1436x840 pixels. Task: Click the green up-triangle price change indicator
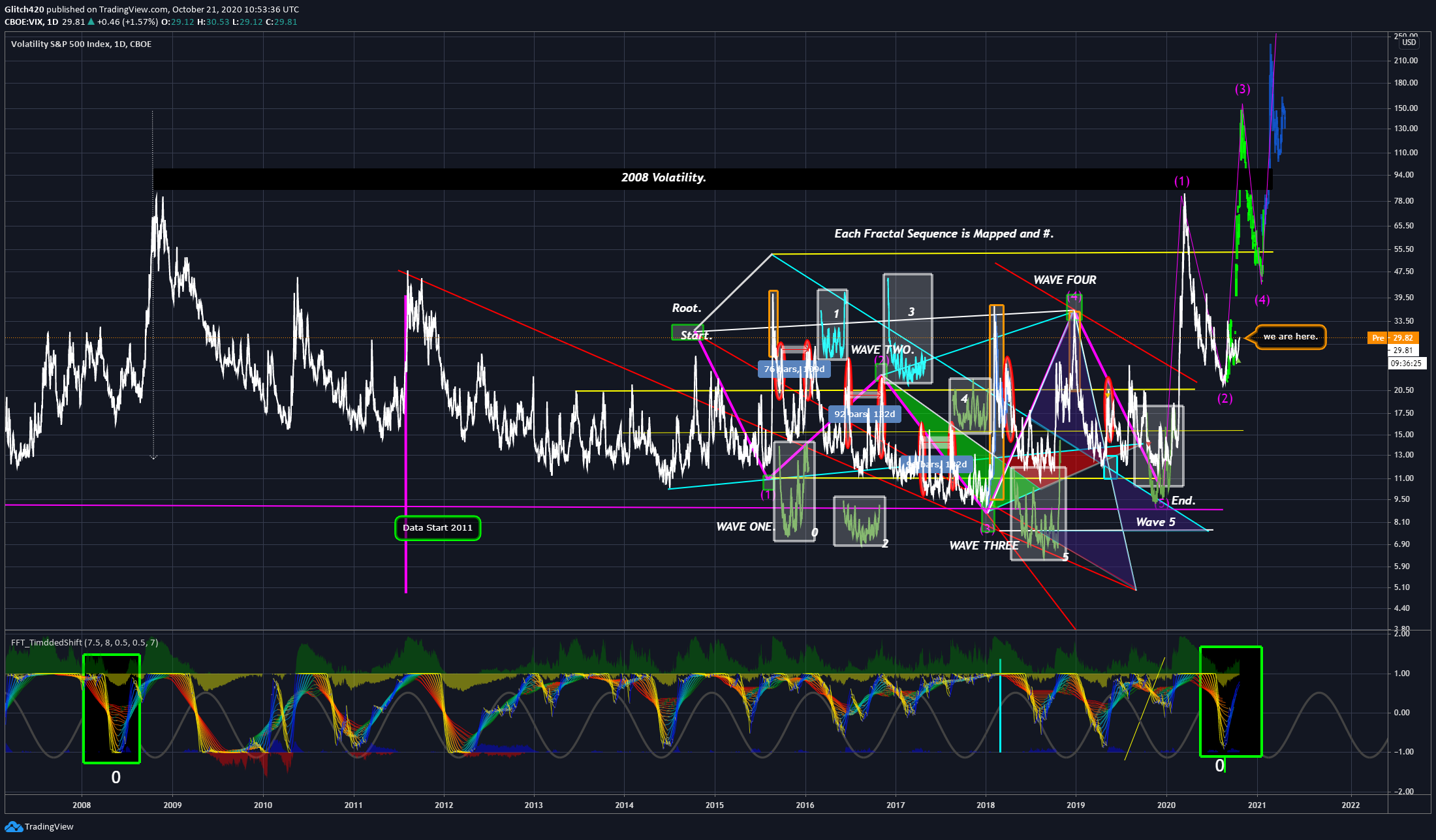point(91,22)
